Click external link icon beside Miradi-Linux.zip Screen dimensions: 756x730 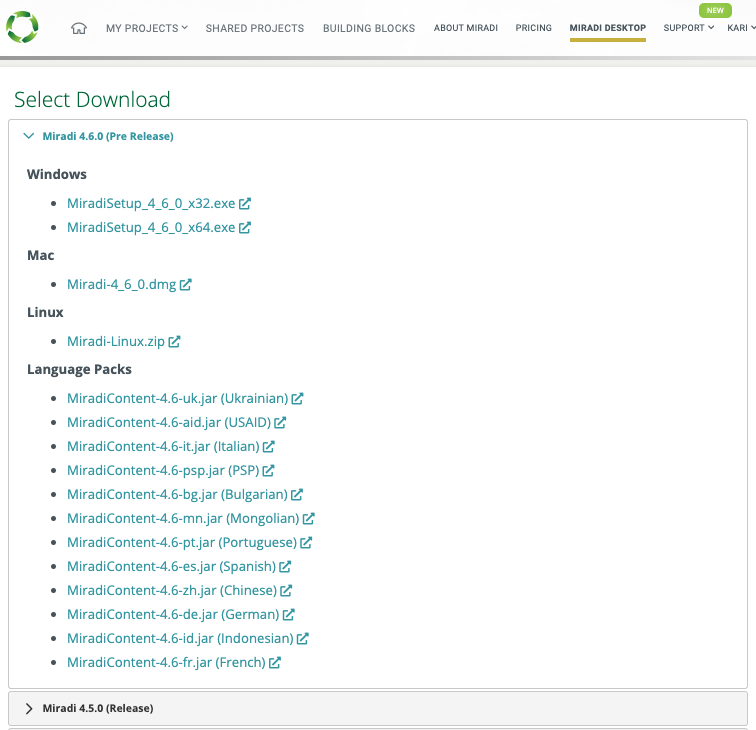[x=175, y=341]
